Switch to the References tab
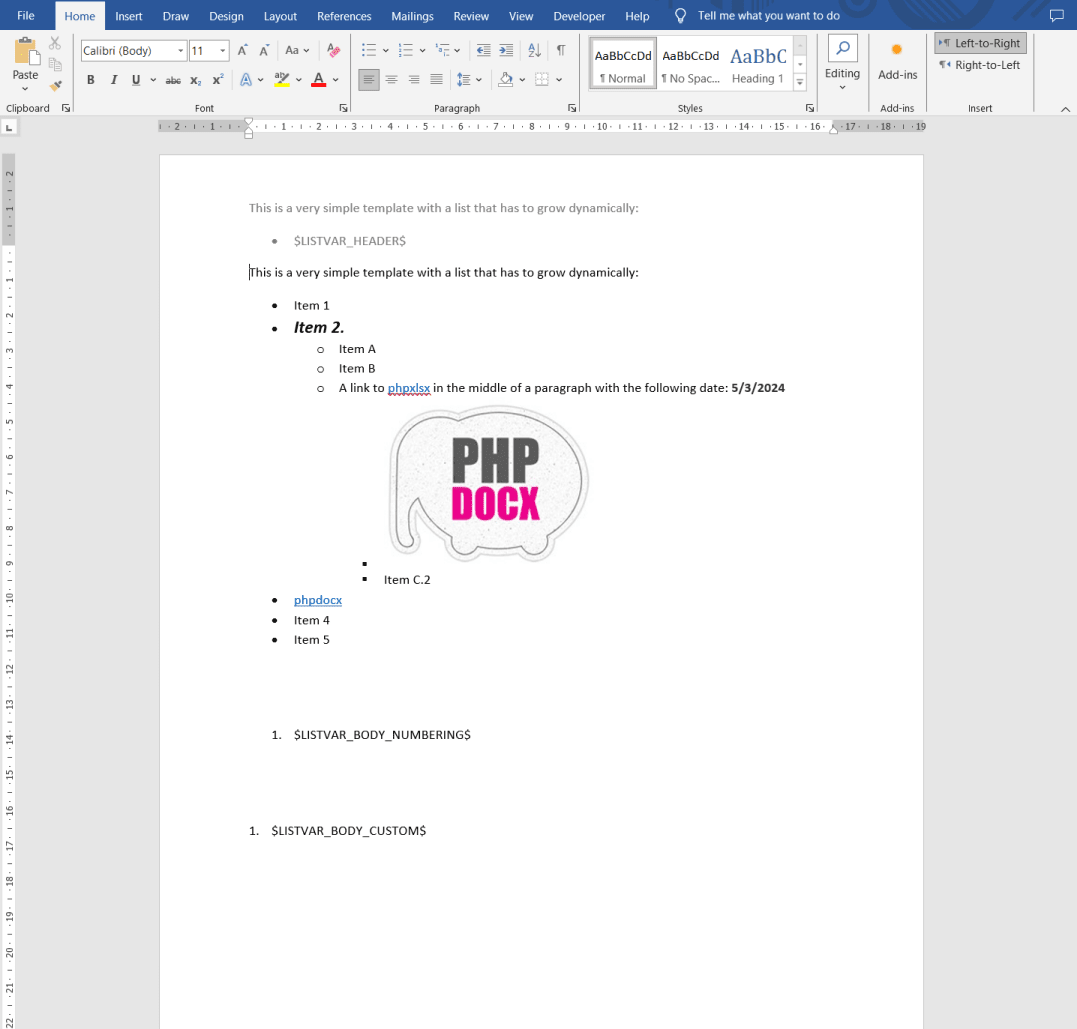 344,16
